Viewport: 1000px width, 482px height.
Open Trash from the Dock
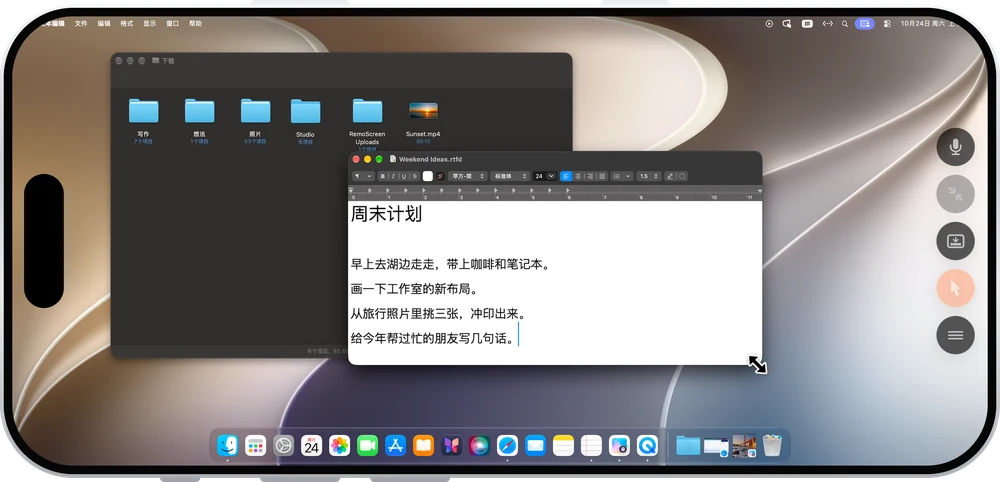pos(772,446)
